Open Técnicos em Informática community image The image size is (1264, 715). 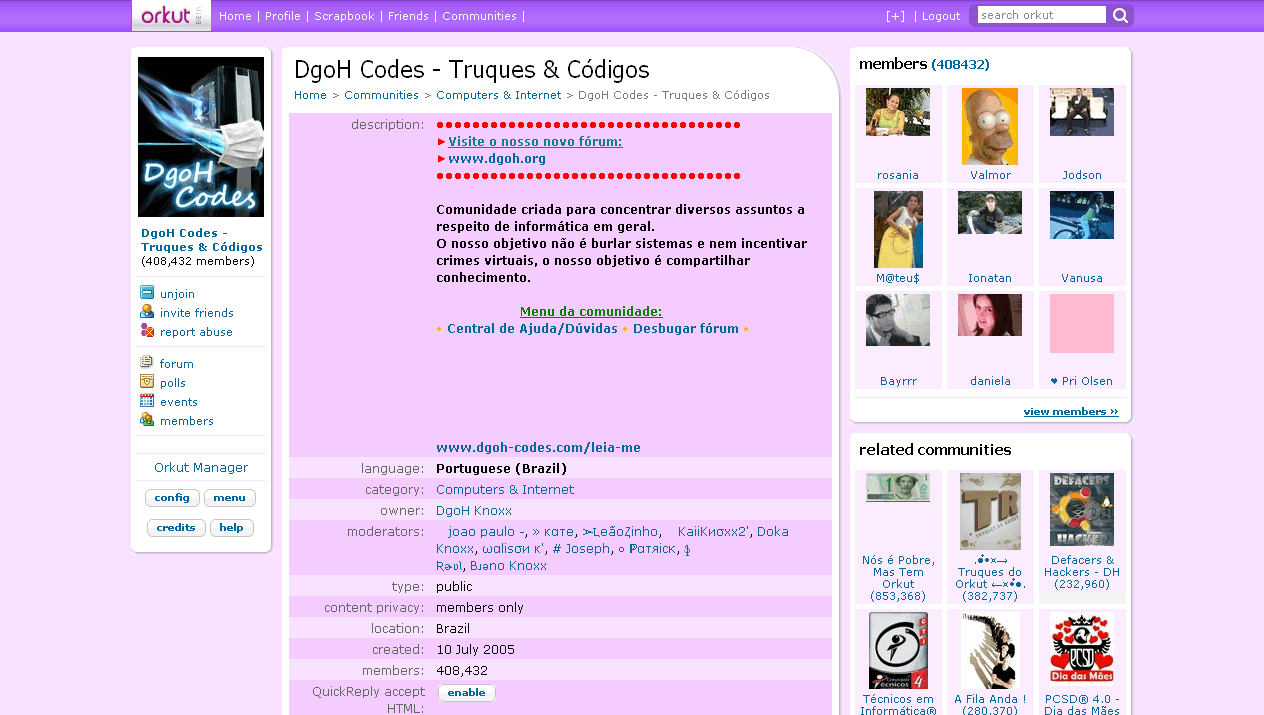point(898,651)
